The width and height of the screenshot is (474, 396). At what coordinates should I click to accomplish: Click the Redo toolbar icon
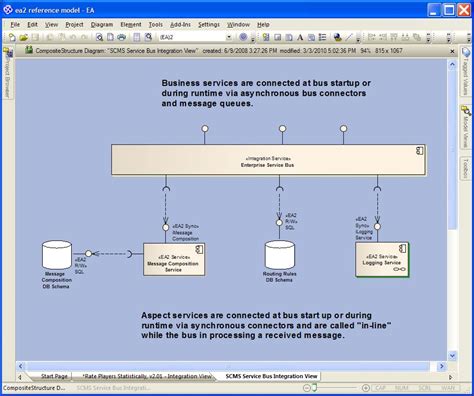tap(85, 37)
